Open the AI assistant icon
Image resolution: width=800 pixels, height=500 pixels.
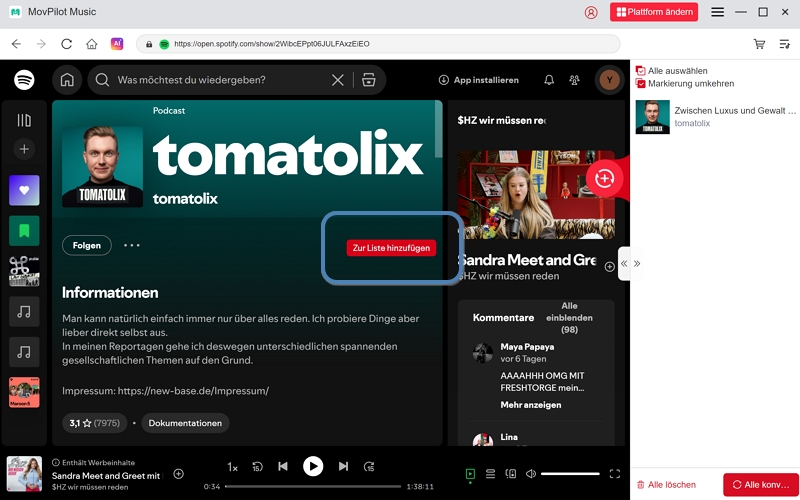click(117, 44)
